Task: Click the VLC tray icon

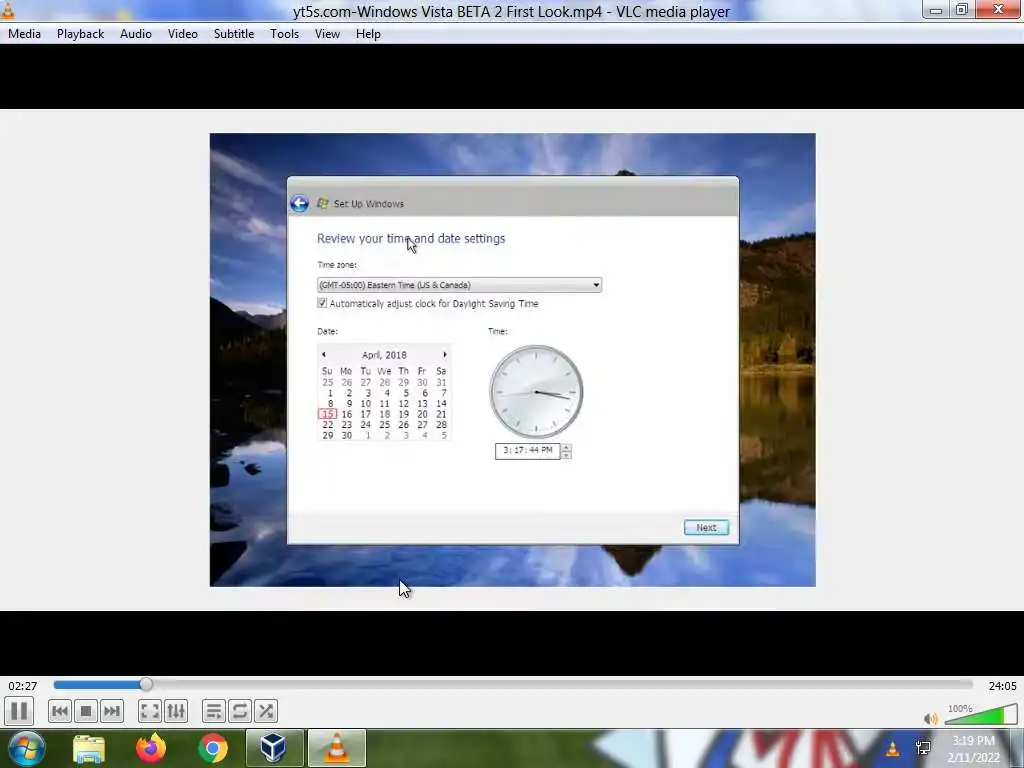Action: pos(892,748)
